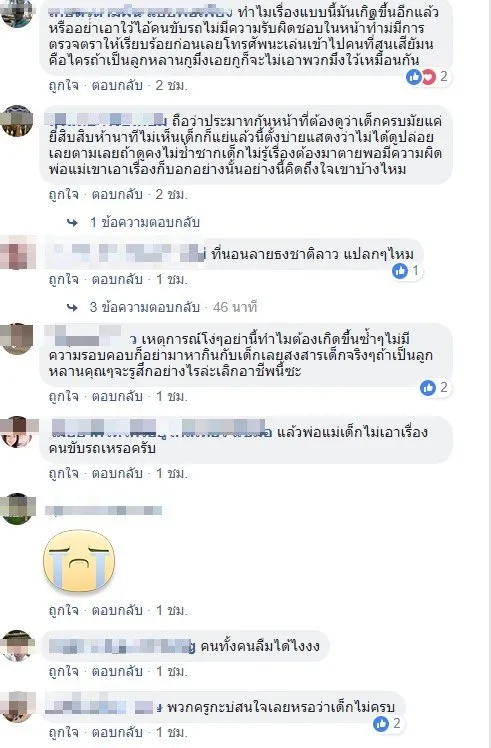Expand the 1 ข้อความตอบกลับ replies

point(145,222)
